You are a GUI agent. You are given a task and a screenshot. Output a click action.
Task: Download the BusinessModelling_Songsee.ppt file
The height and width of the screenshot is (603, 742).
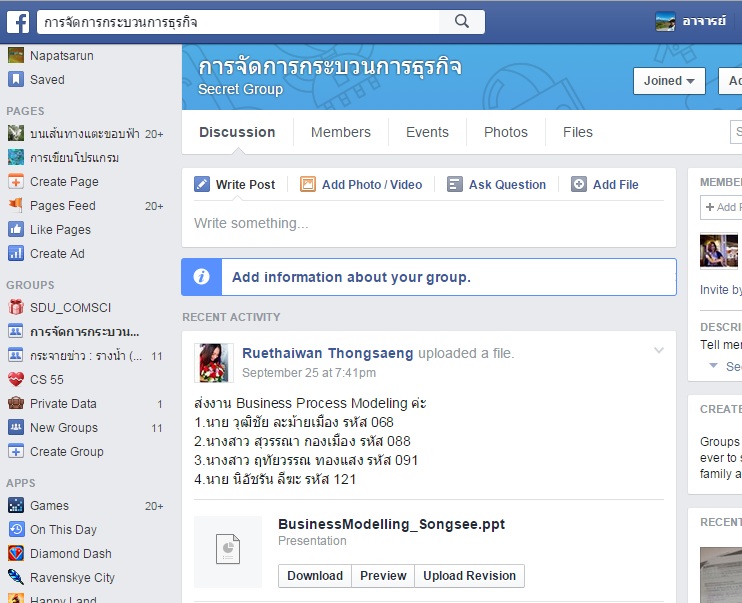315,576
